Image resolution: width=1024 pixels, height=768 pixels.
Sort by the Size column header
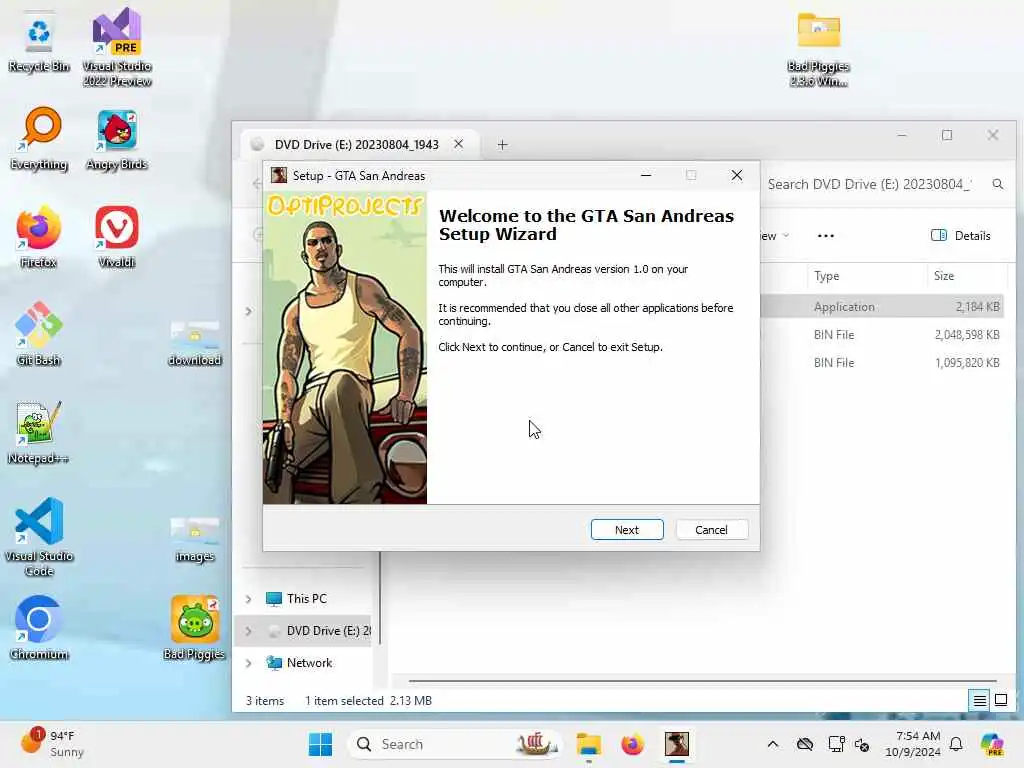[x=967, y=276]
